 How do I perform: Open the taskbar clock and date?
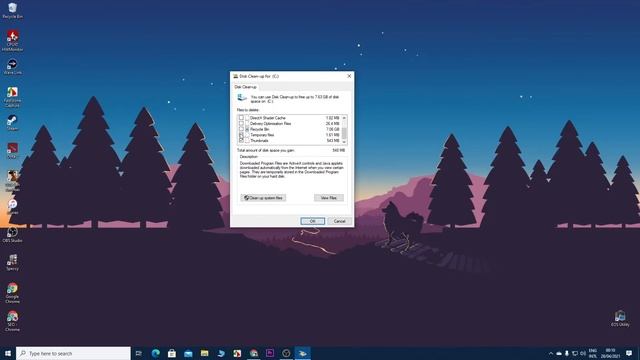[x=610, y=353]
